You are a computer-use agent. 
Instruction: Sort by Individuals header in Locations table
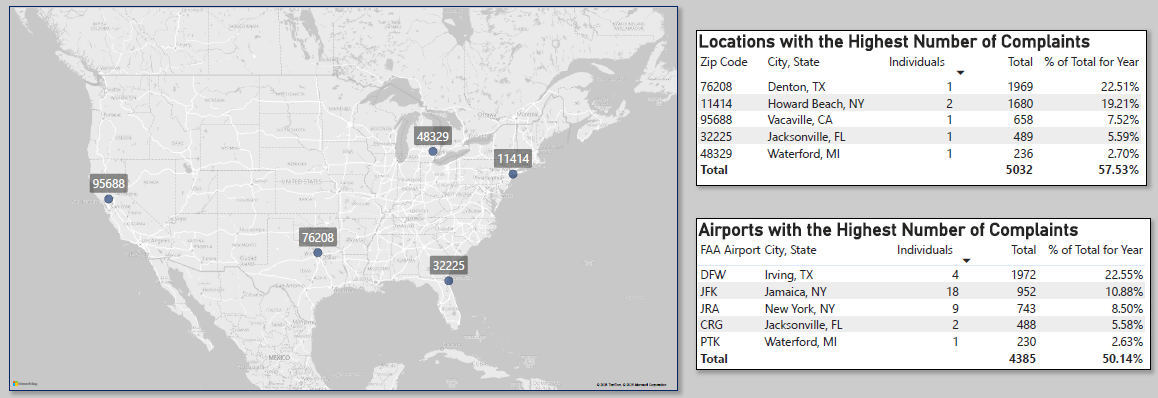pyautogui.click(x=917, y=62)
